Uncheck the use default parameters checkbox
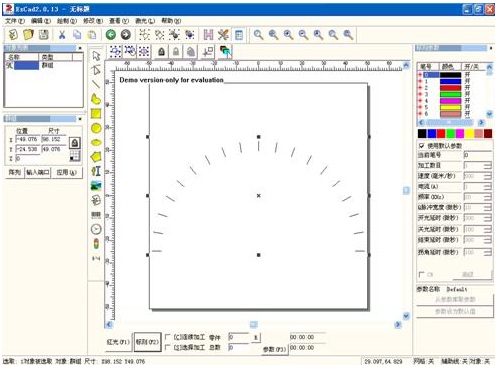 pos(422,146)
